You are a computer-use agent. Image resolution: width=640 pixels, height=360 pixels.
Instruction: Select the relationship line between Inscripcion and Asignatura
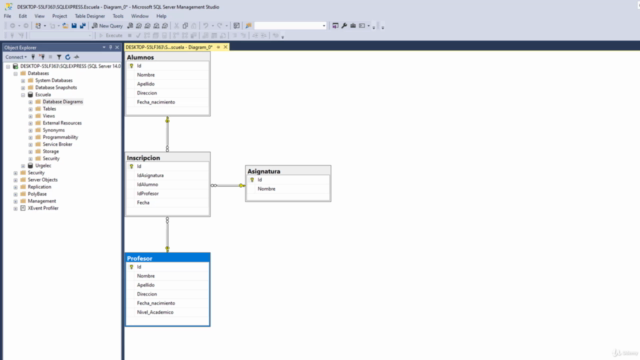point(228,185)
